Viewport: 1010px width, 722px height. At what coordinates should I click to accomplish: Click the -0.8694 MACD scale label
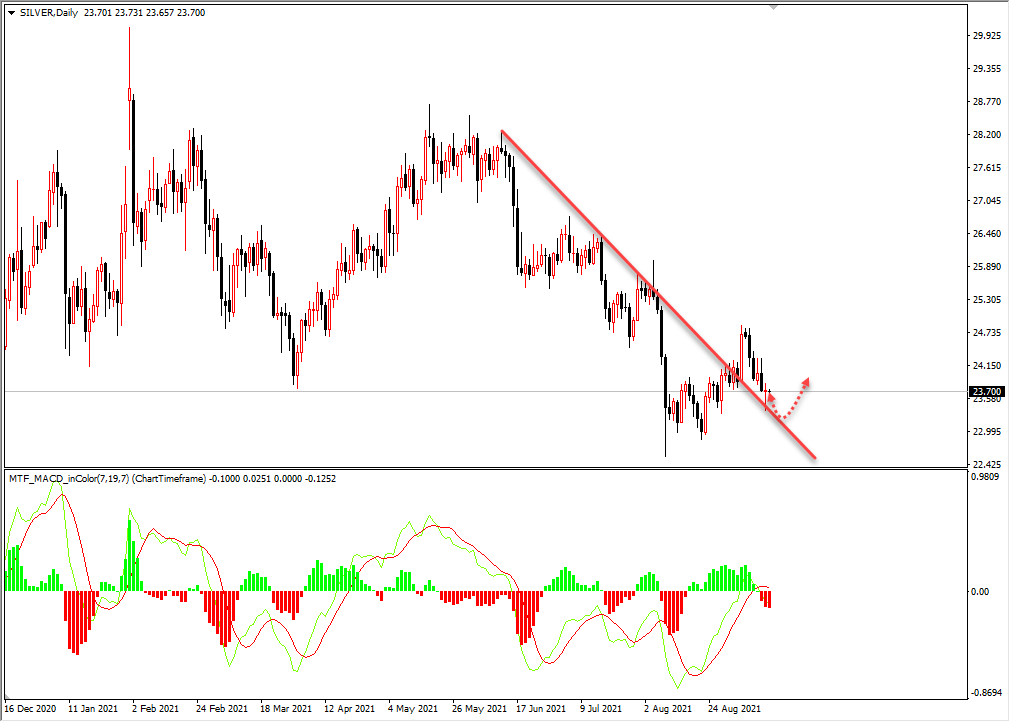(987, 692)
